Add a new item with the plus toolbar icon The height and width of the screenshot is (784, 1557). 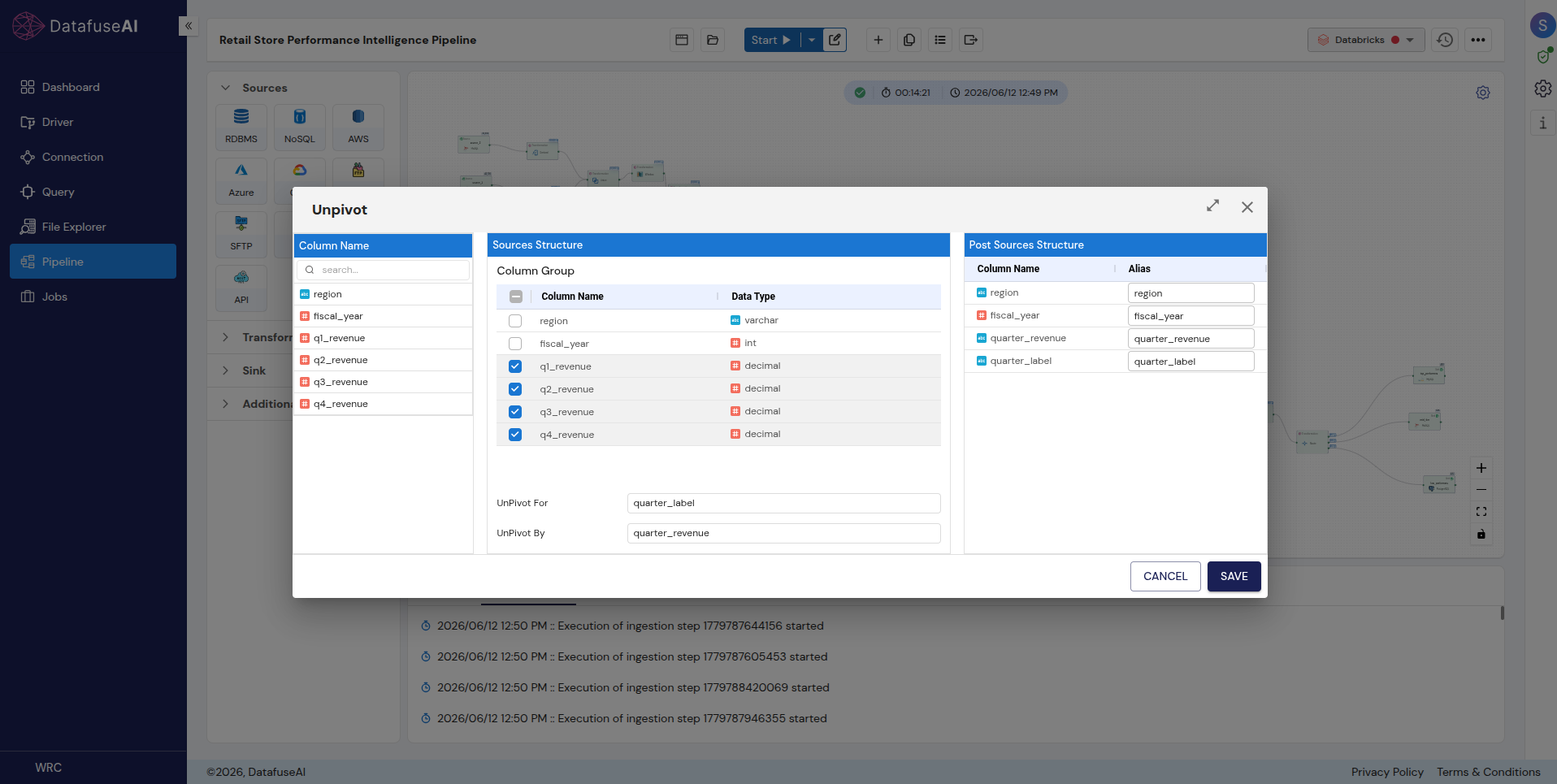(878, 40)
